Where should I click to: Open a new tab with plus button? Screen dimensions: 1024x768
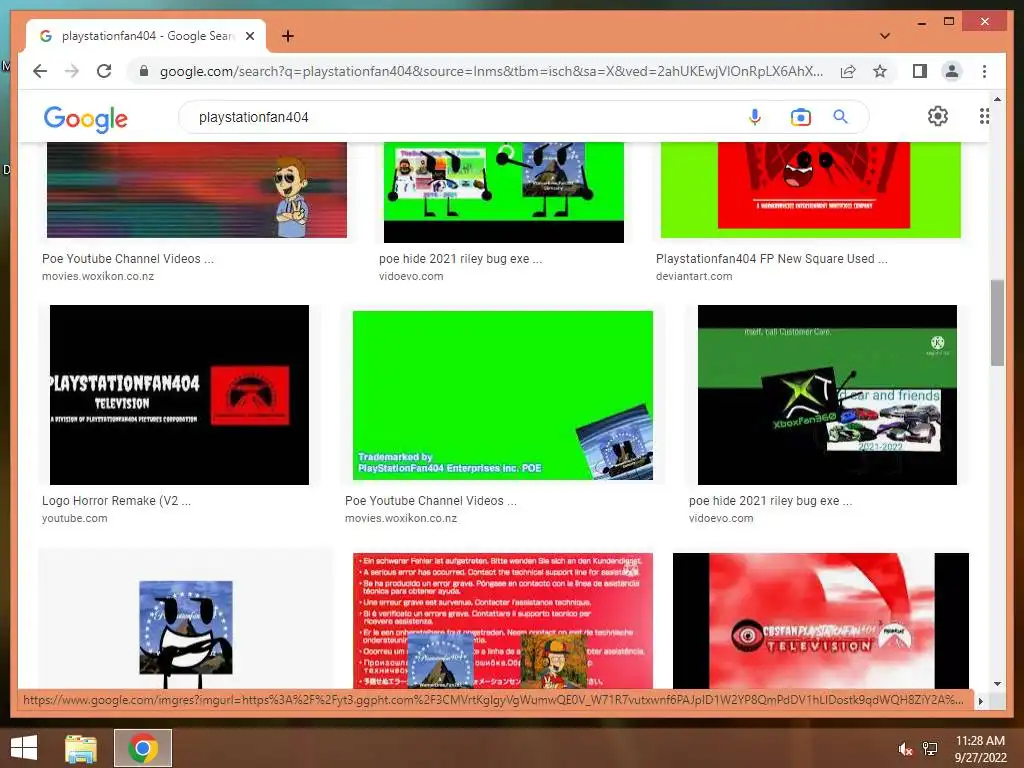287,36
